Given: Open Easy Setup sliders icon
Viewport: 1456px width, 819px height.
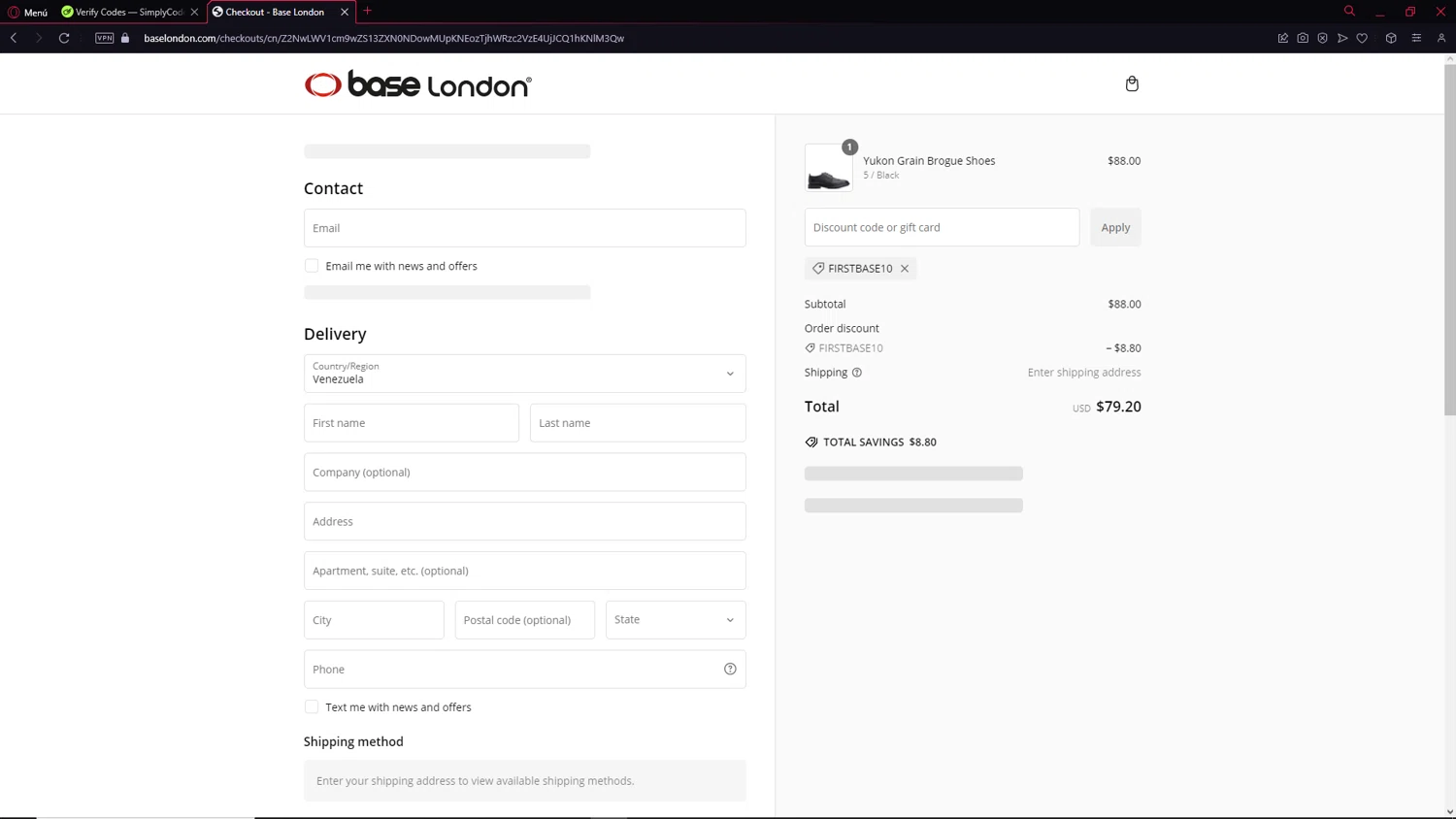Looking at the screenshot, I should tap(1416, 38).
